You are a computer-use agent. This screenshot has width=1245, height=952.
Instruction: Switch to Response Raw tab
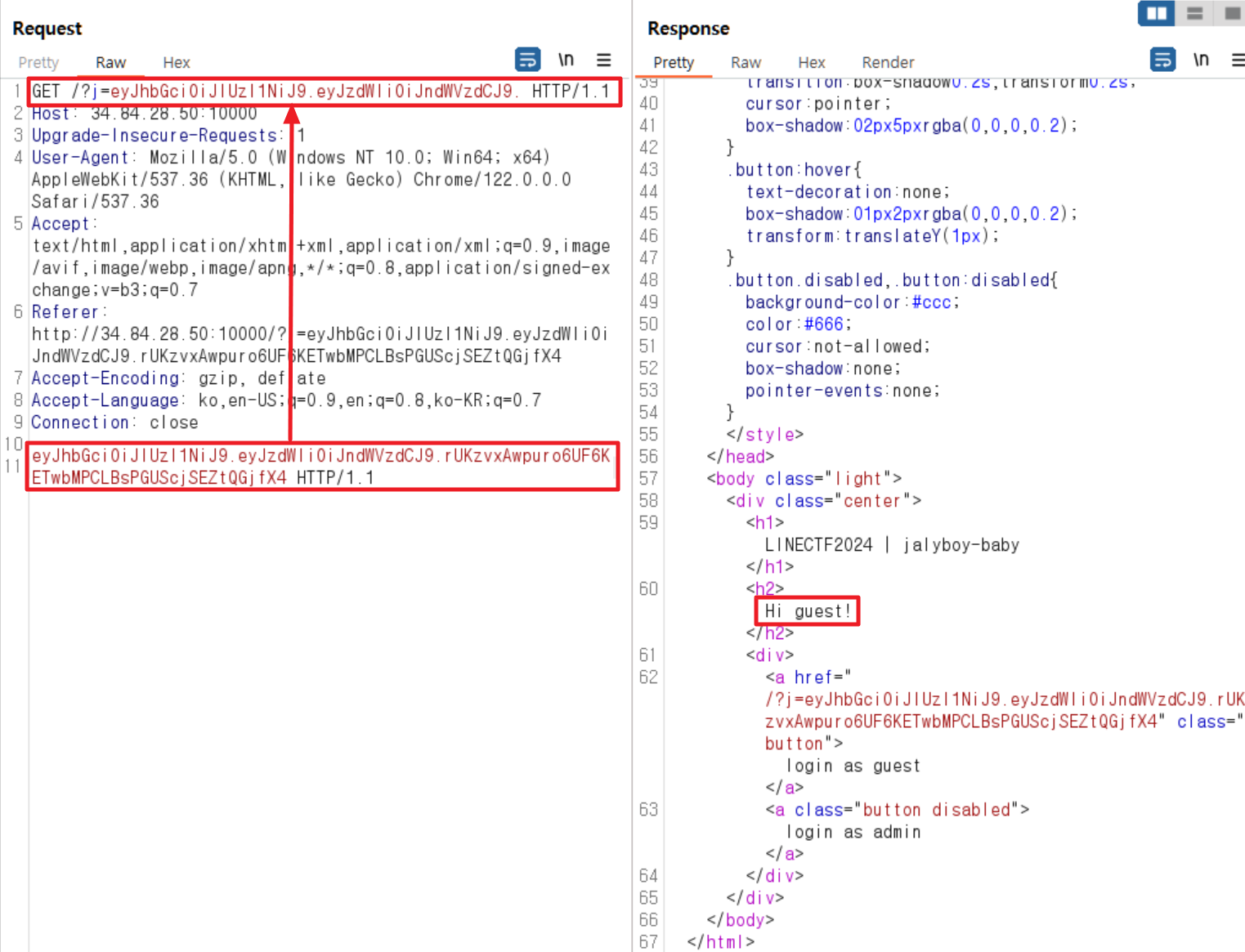[746, 63]
